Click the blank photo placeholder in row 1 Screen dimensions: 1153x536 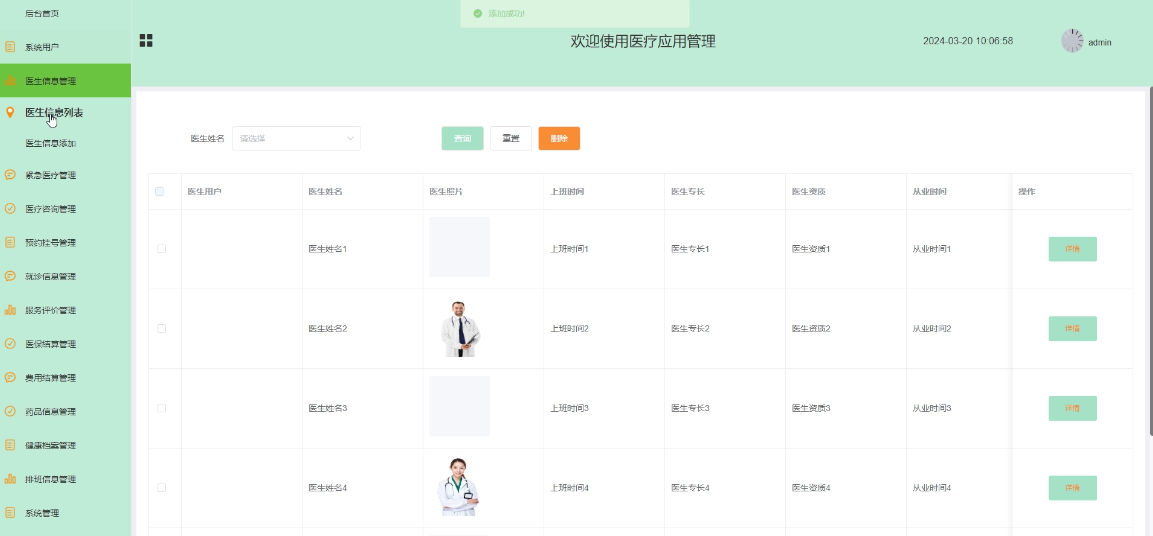click(460, 247)
